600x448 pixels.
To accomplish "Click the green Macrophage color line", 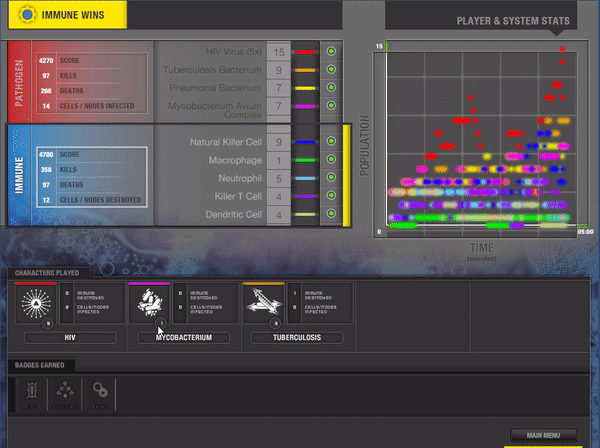I will click(x=305, y=160).
